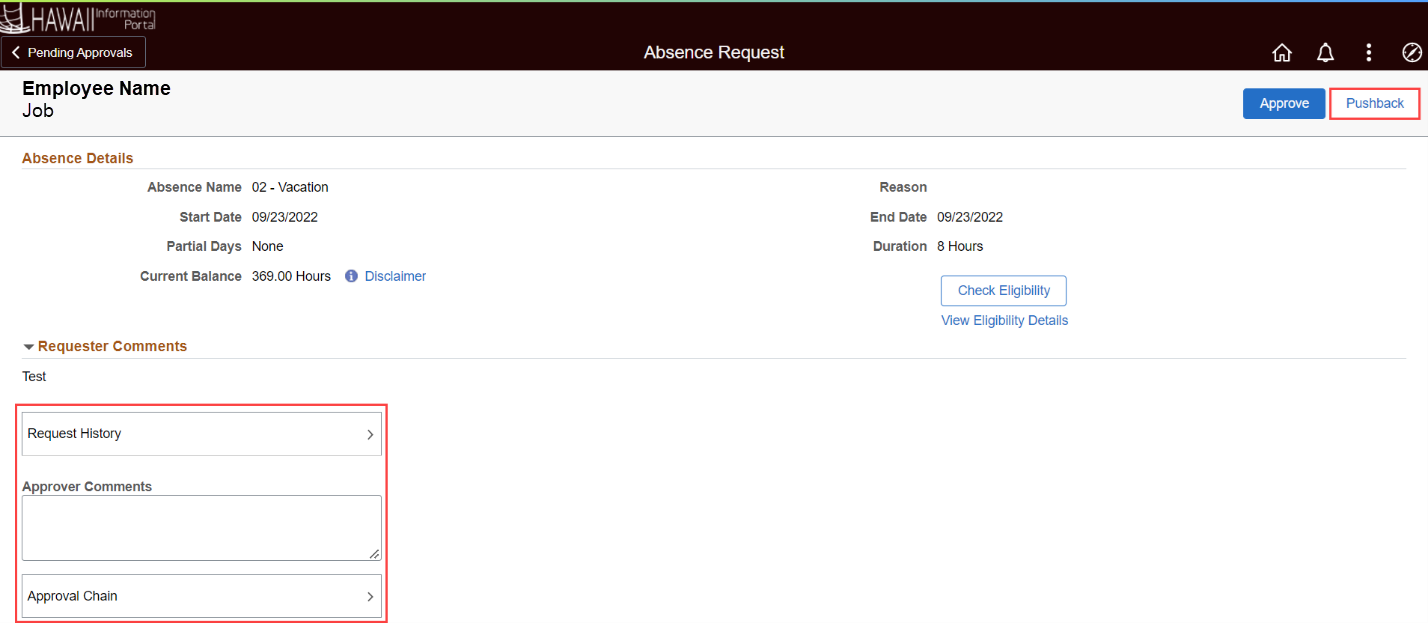Open the NavBar compass icon
Image resolution: width=1428 pixels, height=623 pixels.
click(x=1411, y=53)
